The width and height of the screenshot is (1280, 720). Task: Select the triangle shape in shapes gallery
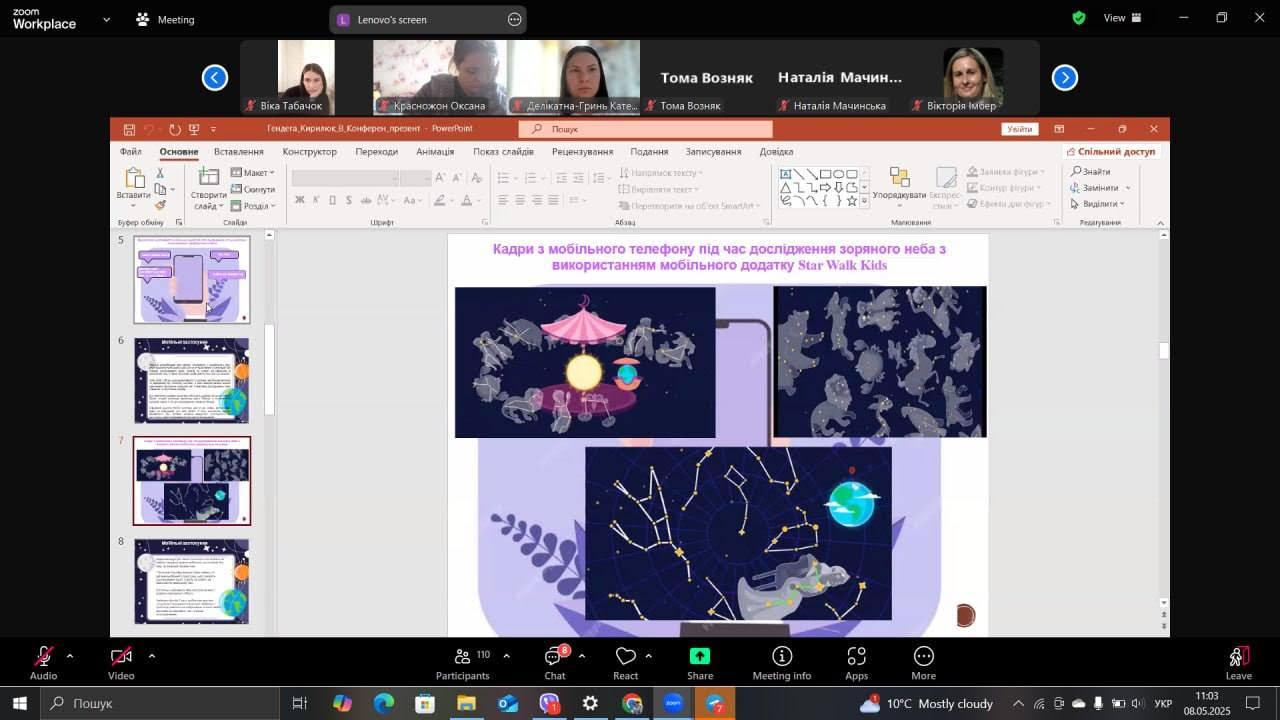point(786,187)
